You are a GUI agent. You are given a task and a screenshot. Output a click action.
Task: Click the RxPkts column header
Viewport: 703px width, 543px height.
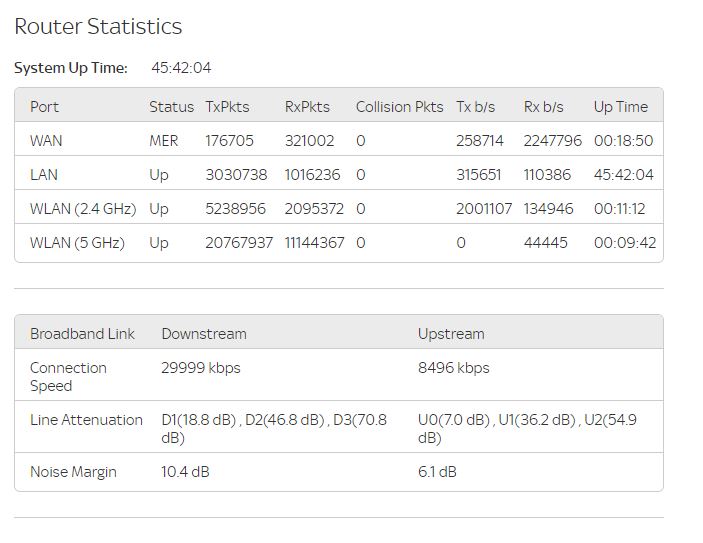point(307,107)
